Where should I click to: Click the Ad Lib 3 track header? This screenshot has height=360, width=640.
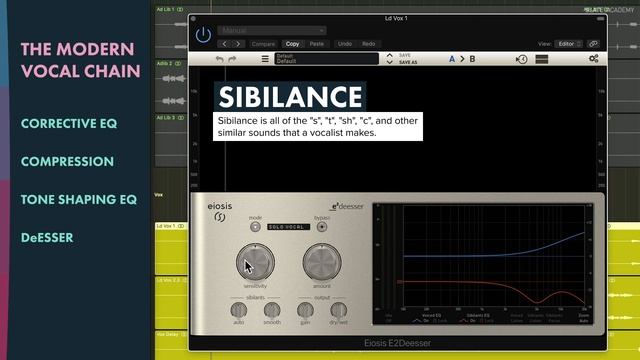pyautogui.click(x=170, y=118)
